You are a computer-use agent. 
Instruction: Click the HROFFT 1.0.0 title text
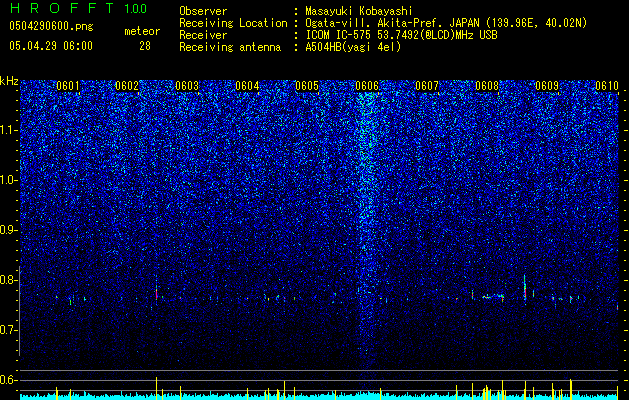pyautogui.click(x=78, y=8)
